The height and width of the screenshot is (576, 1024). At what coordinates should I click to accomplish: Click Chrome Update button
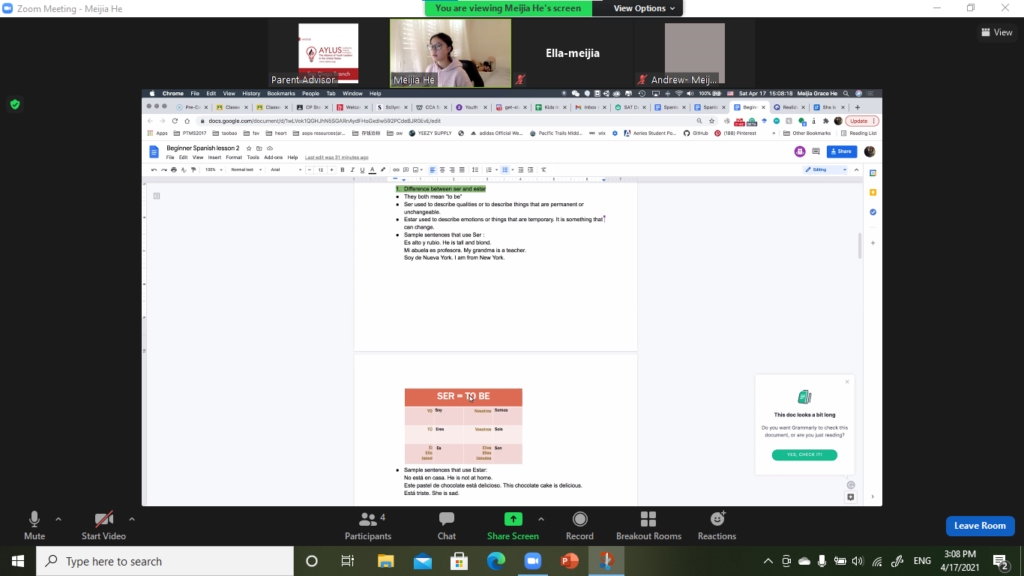pos(861,121)
